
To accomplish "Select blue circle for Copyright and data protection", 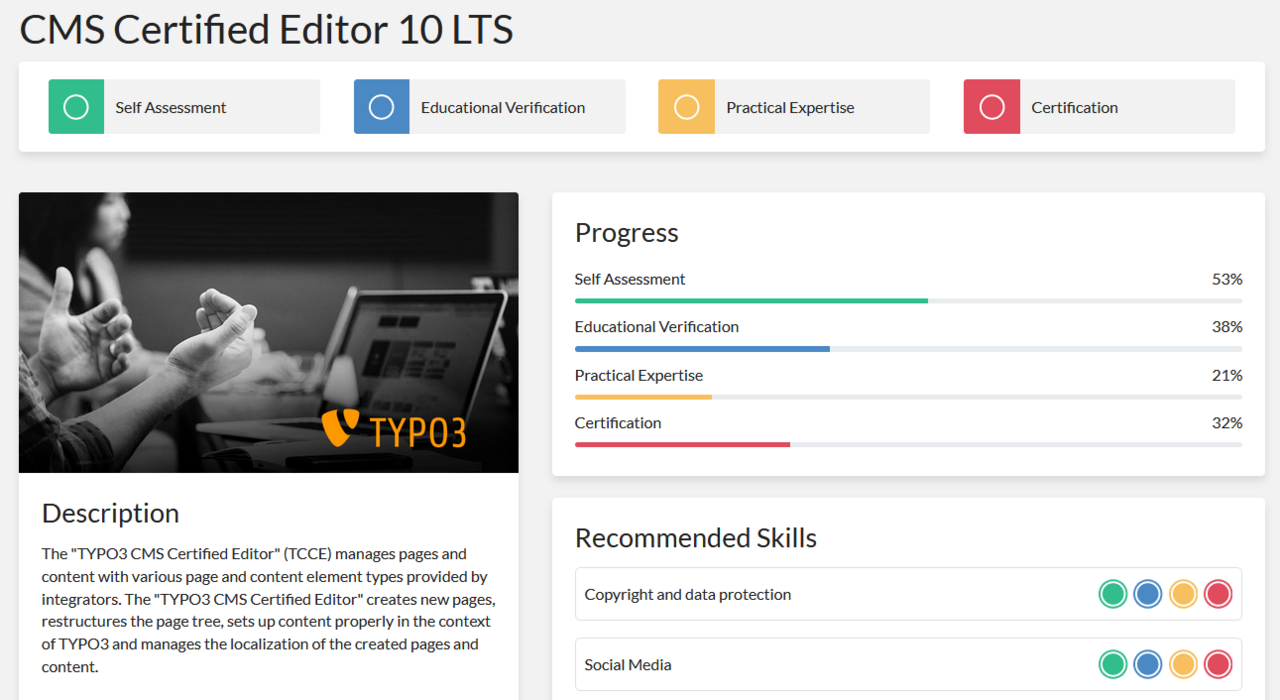I will (1148, 594).
